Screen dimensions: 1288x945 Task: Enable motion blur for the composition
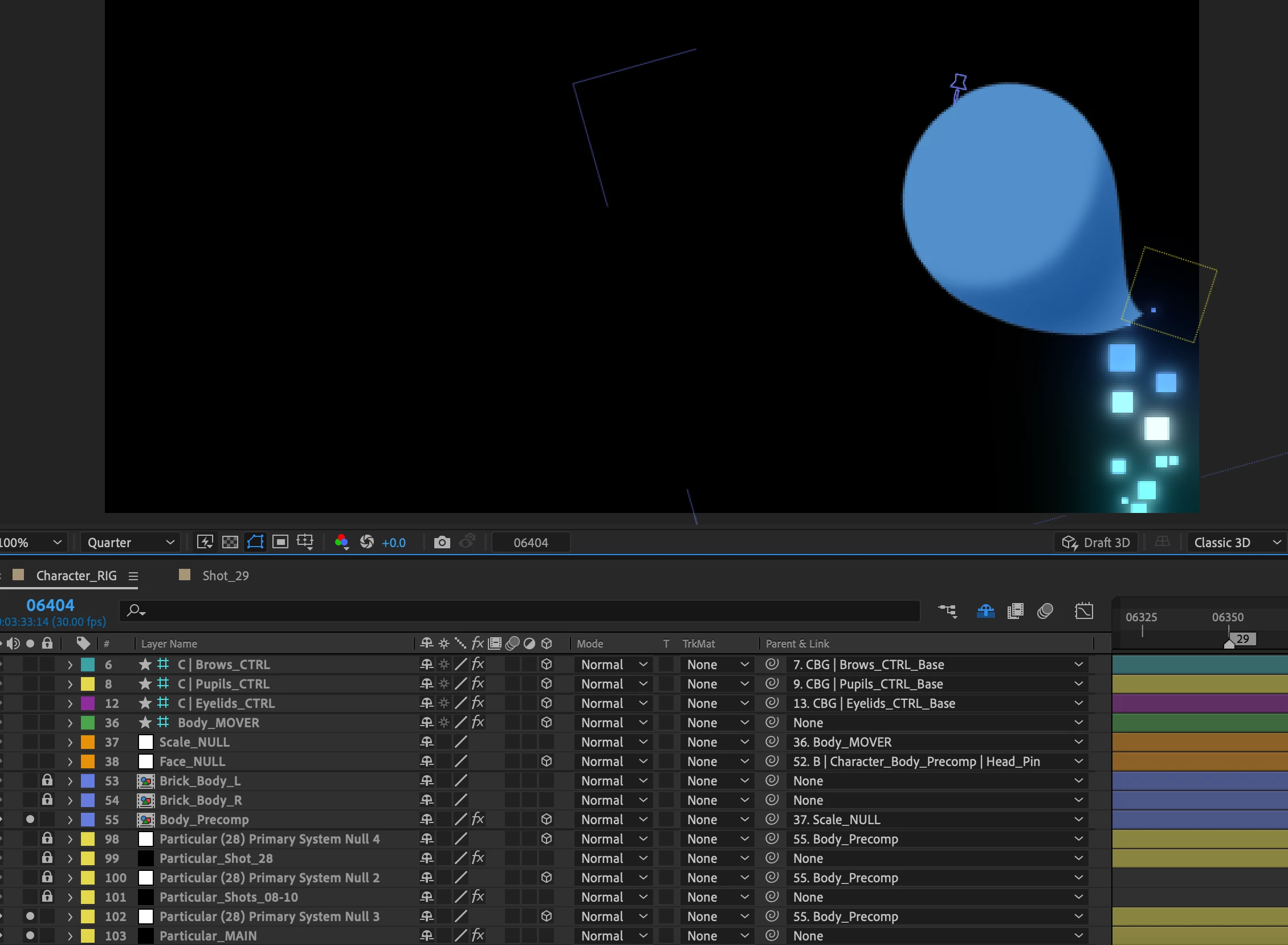pyautogui.click(x=1045, y=611)
